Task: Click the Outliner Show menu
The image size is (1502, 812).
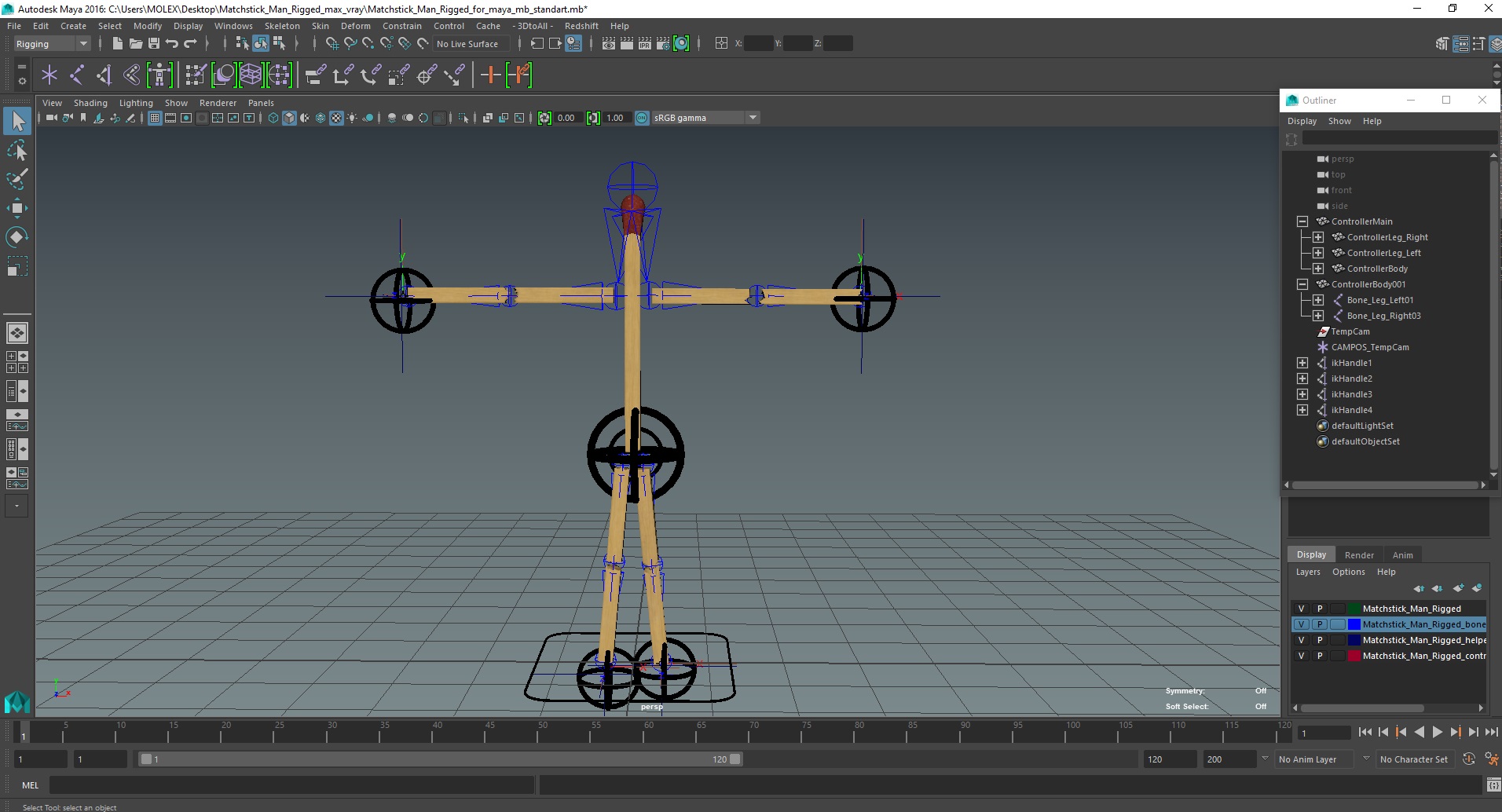Action: [1339, 121]
